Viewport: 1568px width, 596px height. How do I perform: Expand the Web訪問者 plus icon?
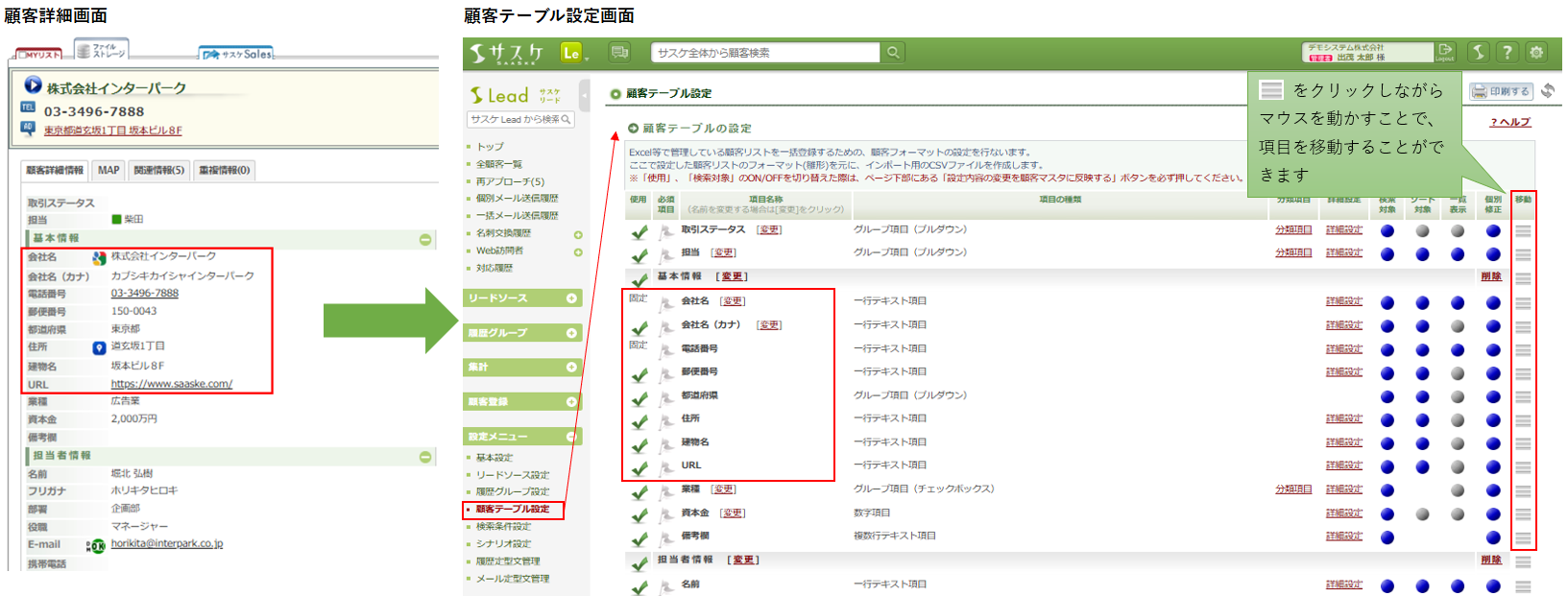point(578,252)
